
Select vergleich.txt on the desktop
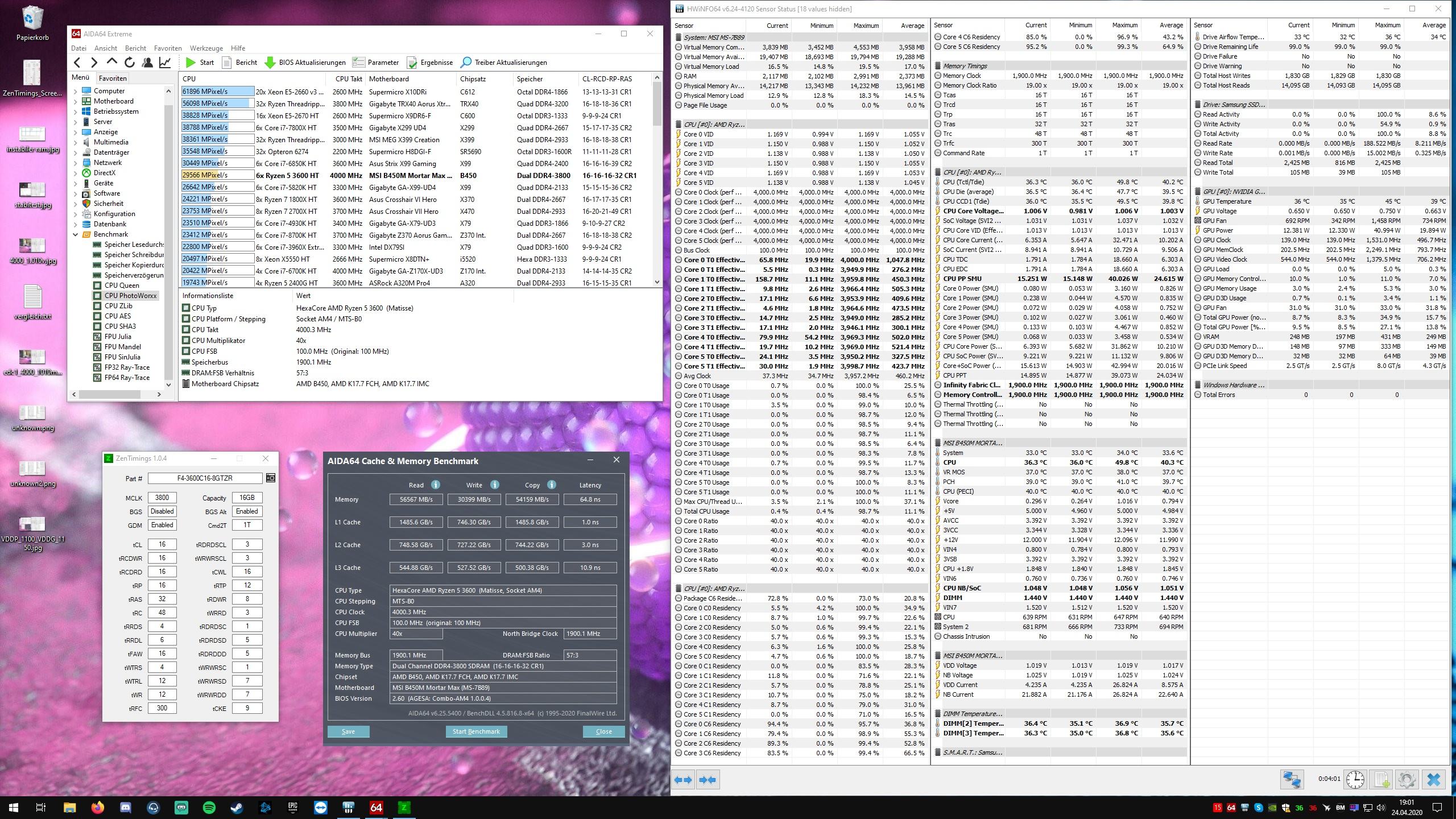click(x=32, y=303)
